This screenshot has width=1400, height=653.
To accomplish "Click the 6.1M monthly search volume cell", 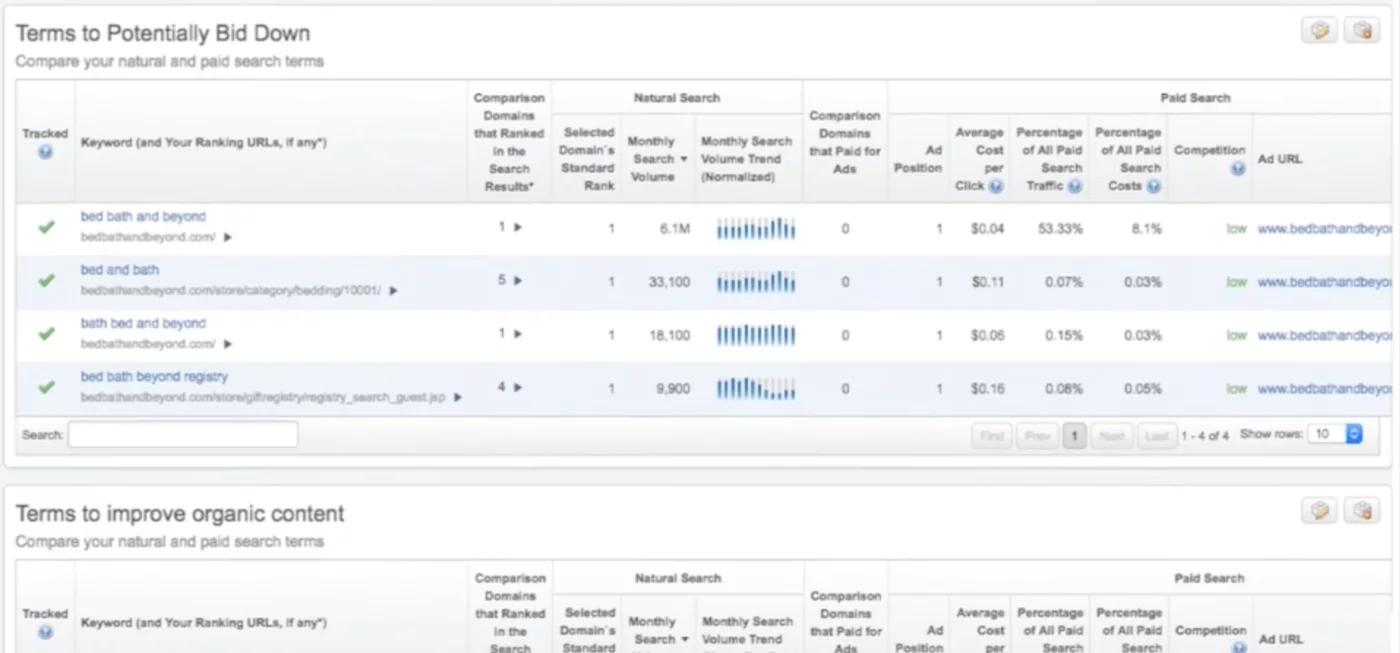I will point(675,229).
